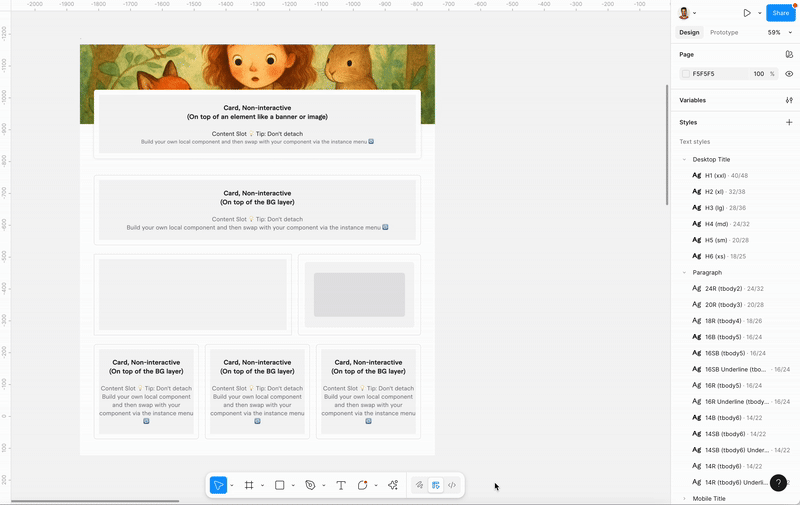Collapse the Desktop Title style group
Screen dimensions: 800x505
685,160
